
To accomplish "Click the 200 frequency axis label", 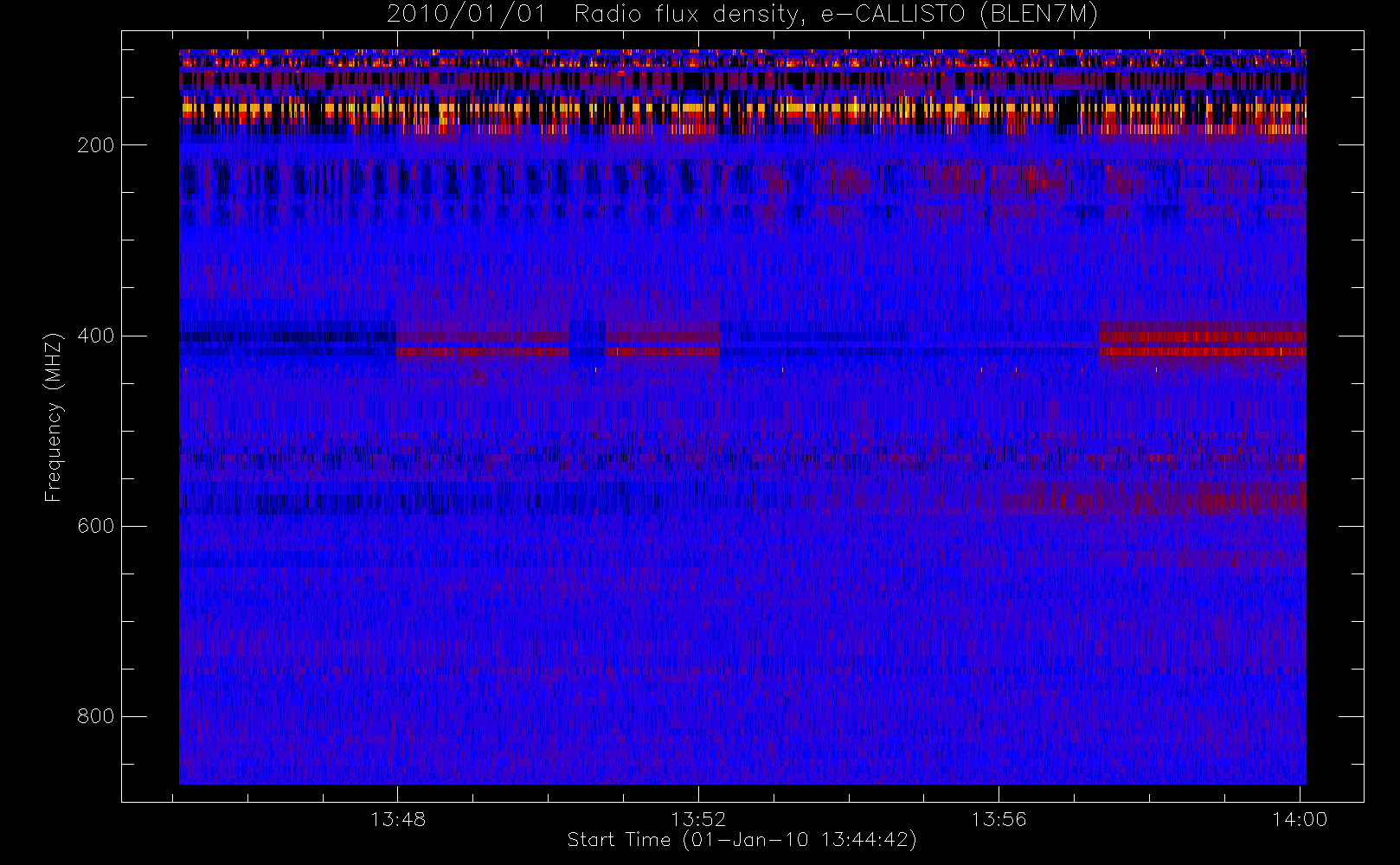I will 95,145.
